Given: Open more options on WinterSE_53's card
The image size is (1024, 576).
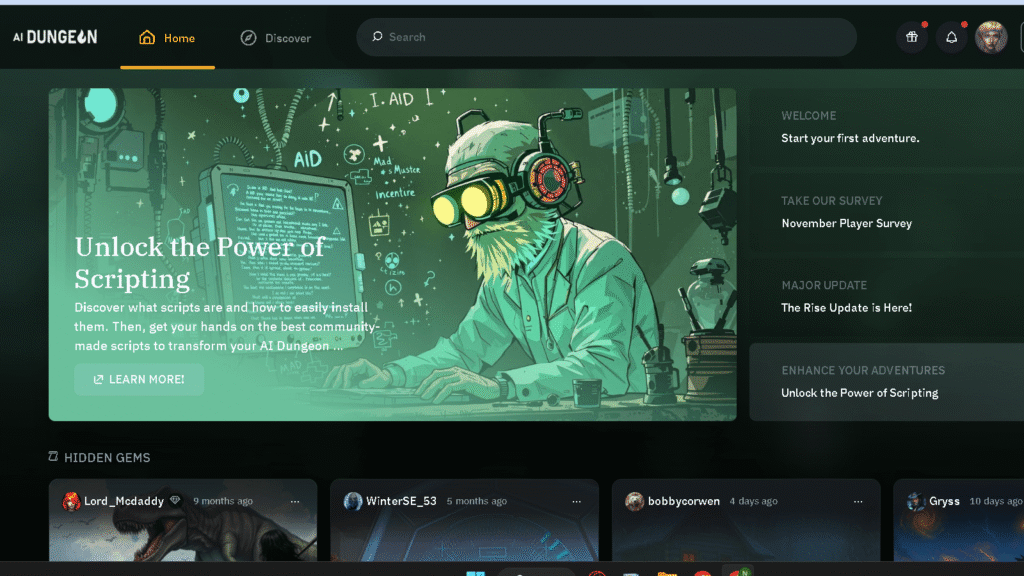Looking at the screenshot, I should (x=577, y=501).
